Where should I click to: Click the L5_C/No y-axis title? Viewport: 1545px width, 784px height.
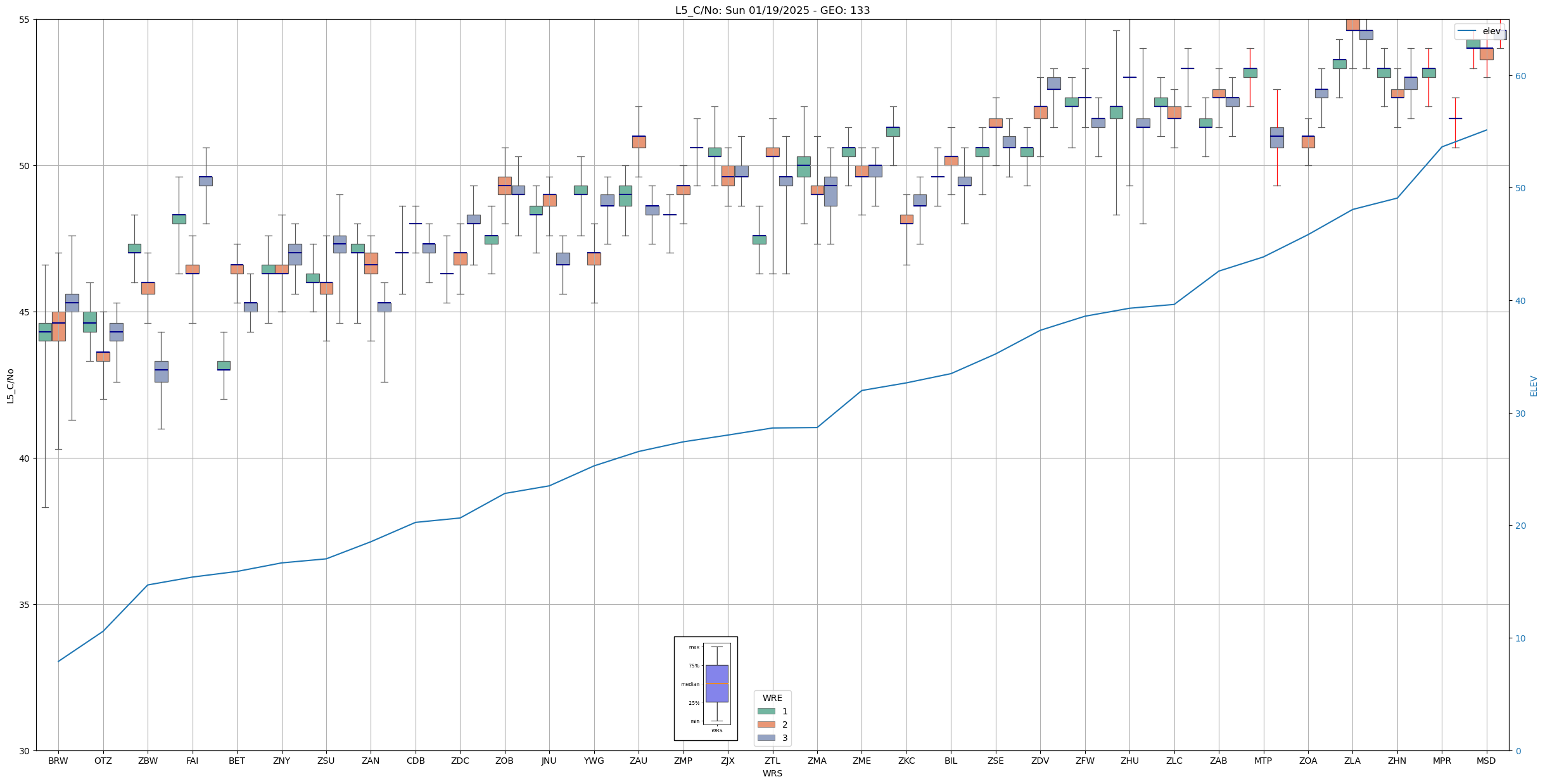point(10,386)
